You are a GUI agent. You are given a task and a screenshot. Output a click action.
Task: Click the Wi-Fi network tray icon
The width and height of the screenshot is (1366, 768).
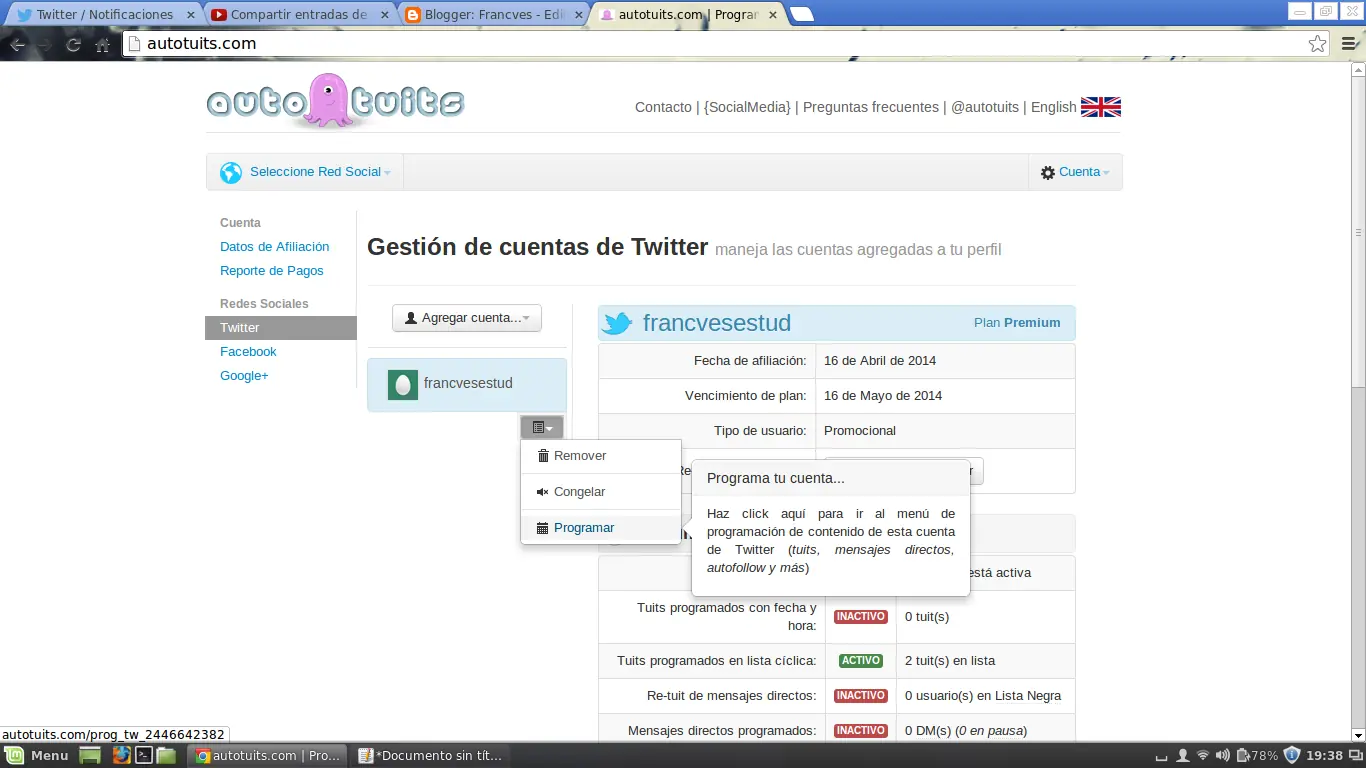tap(1203, 755)
